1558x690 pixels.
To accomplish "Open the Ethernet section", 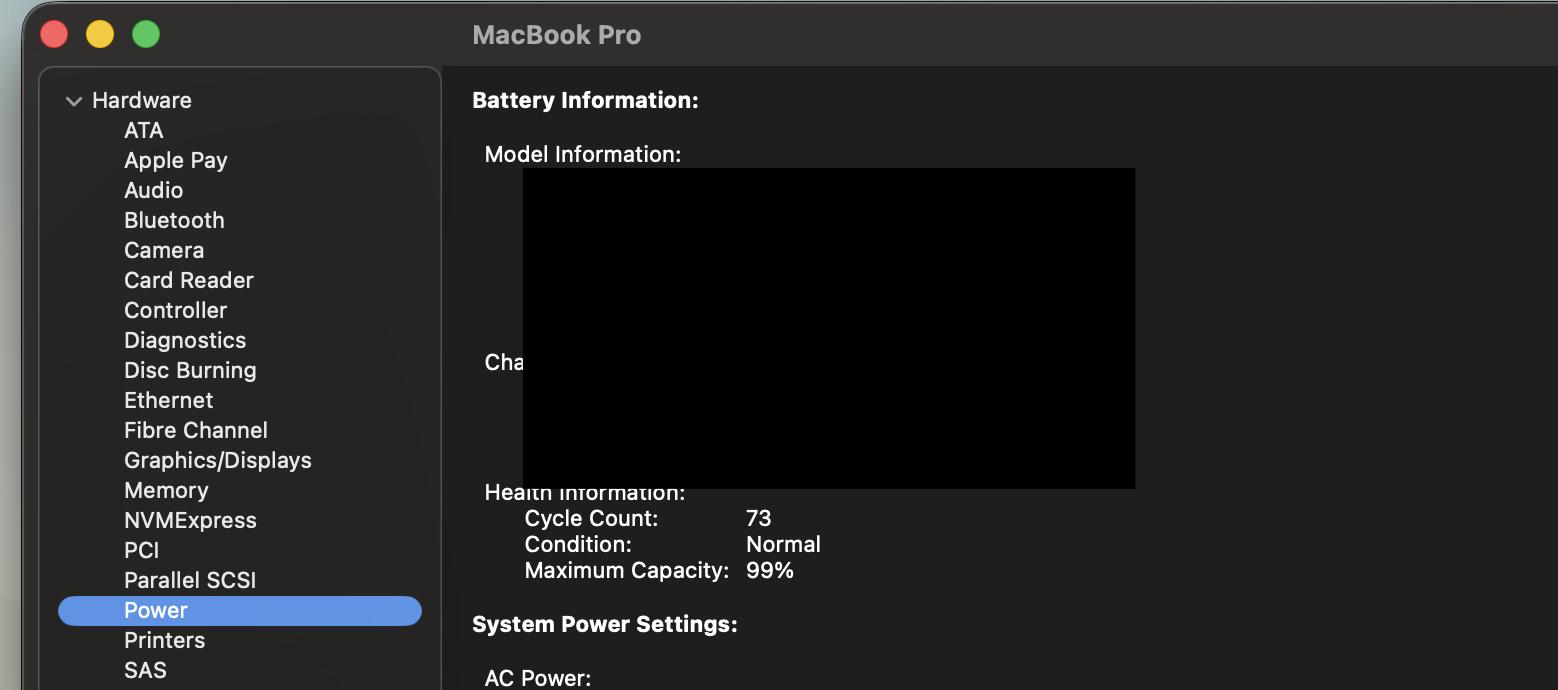I will click(x=168, y=400).
